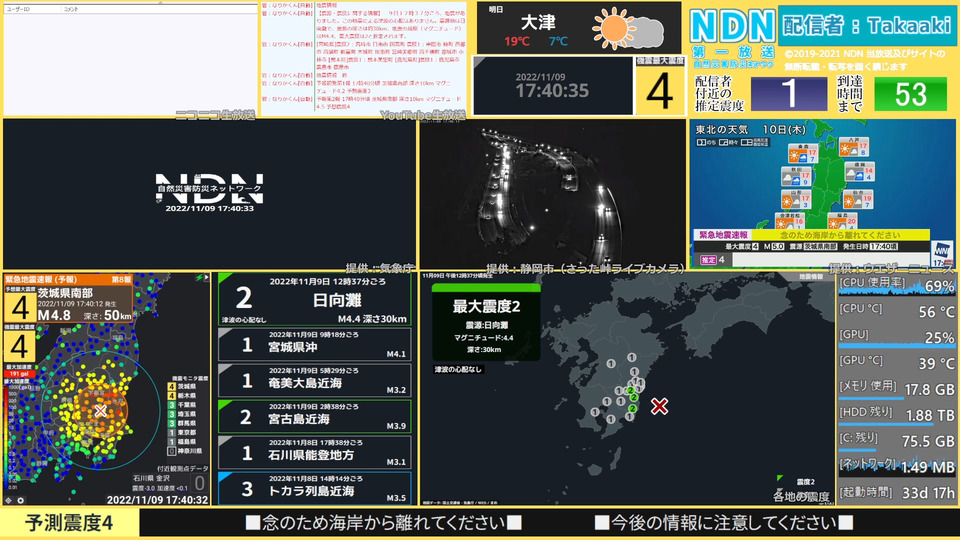Click the white arrow button beside the lightning bolt
This screenshot has width=960, height=540.
pyautogui.click(x=206, y=277)
